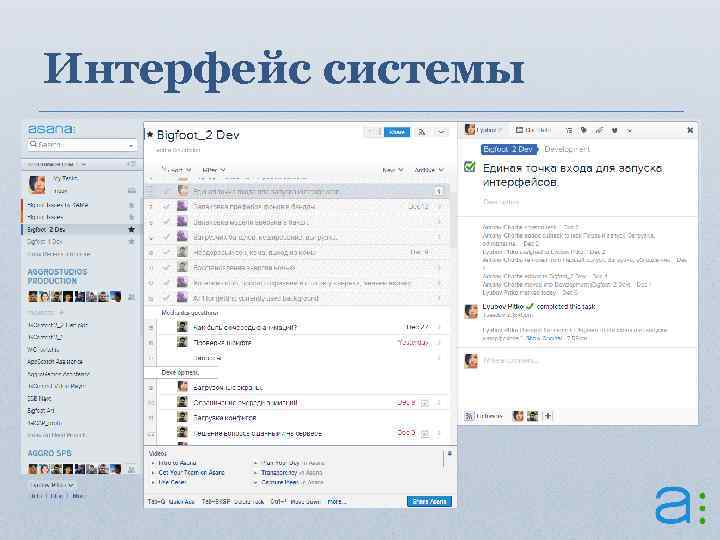Click the attachment paperclip icon in detail toolbar
This screenshot has height=540, width=720.
(x=599, y=130)
